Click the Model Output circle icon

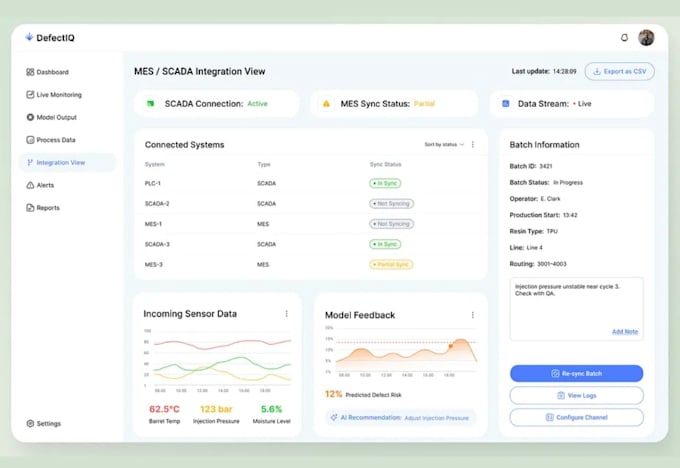point(30,117)
